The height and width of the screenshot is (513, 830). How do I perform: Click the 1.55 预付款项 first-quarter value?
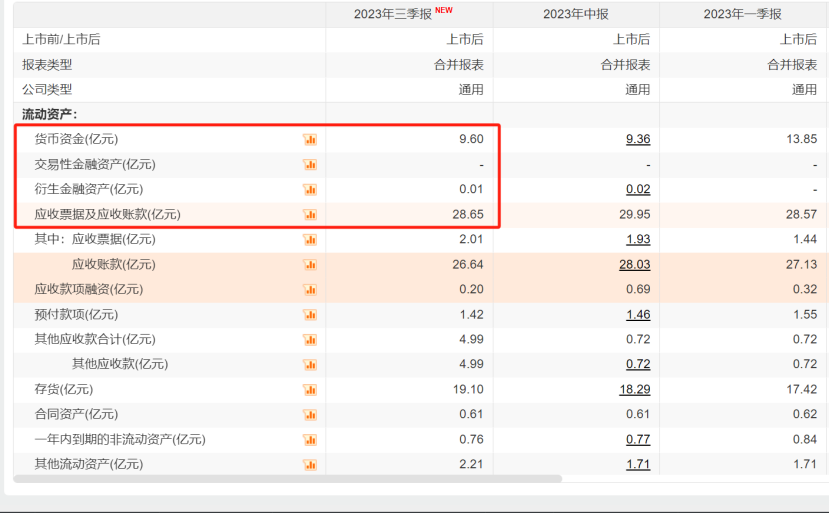805,315
